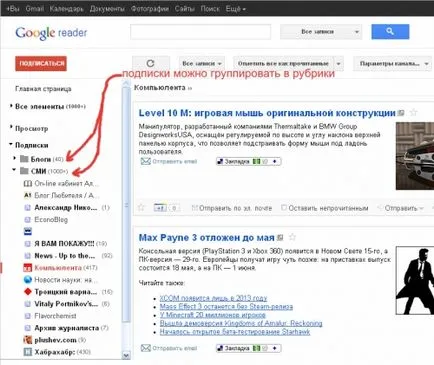The image size is (434, 365).
Task: Collapse the СМИ folder triangle
Action: [x=14, y=170]
